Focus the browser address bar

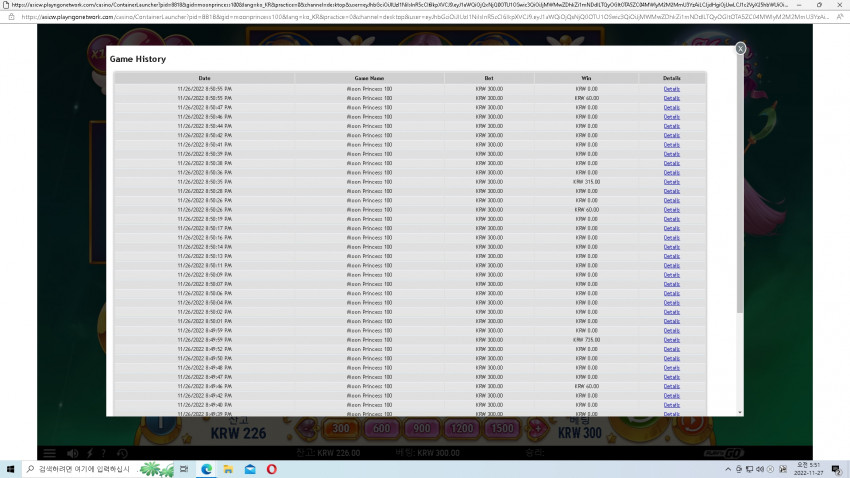423,17
